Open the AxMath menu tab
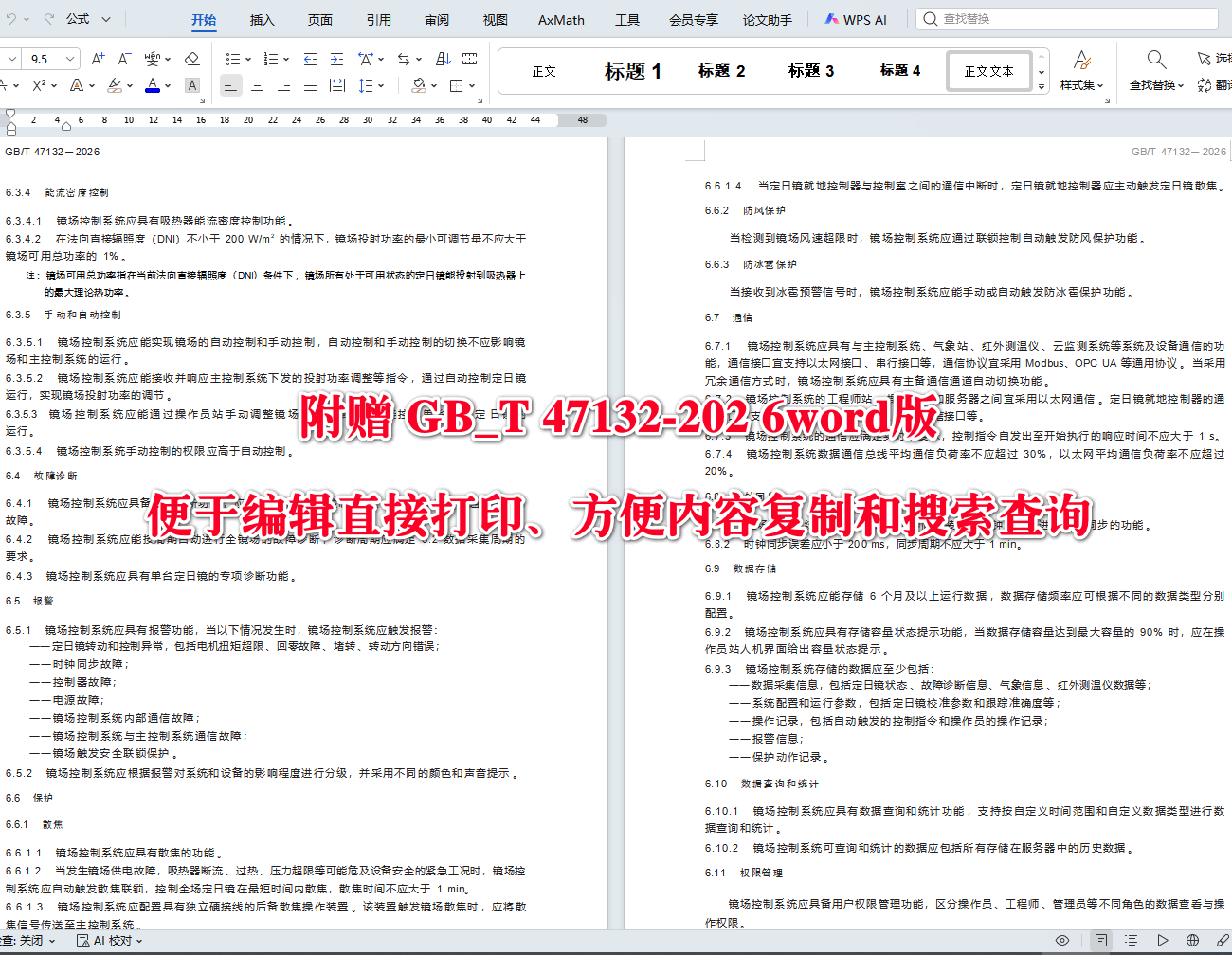The height and width of the screenshot is (955, 1232). pyautogui.click(x=560, y=19)
